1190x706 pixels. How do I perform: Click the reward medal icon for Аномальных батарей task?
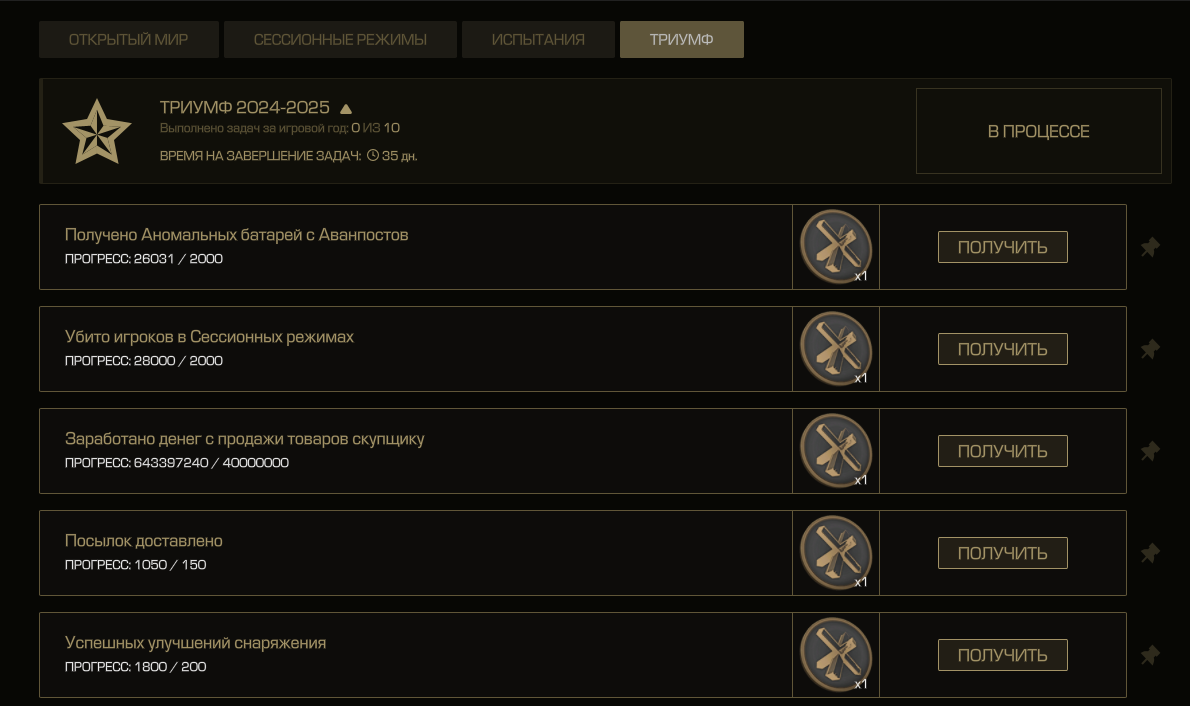(x=836, y=247)
